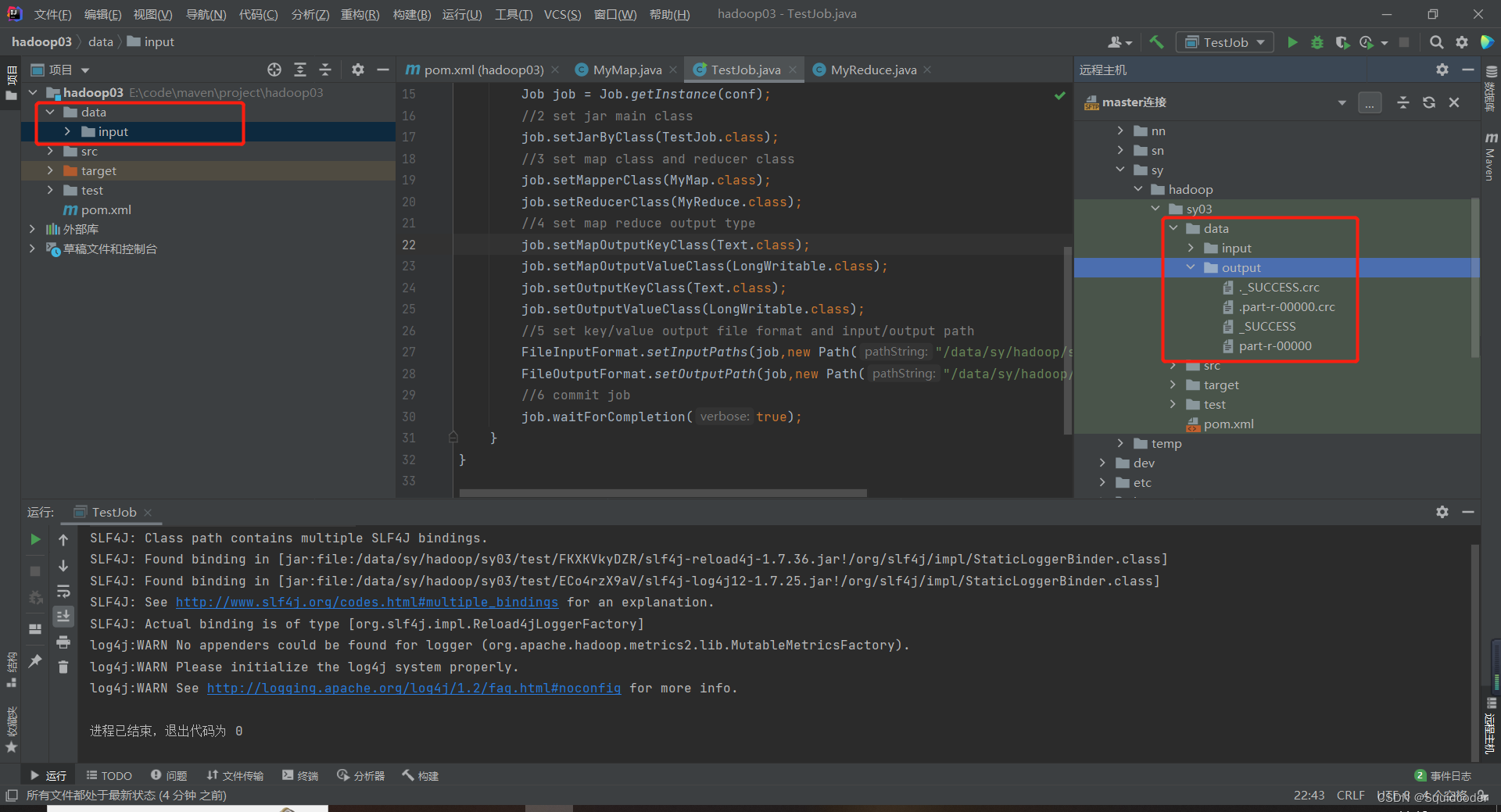
Task: Open Search Everywhere magnifier icon
Action: click(x=1436, y=42)
